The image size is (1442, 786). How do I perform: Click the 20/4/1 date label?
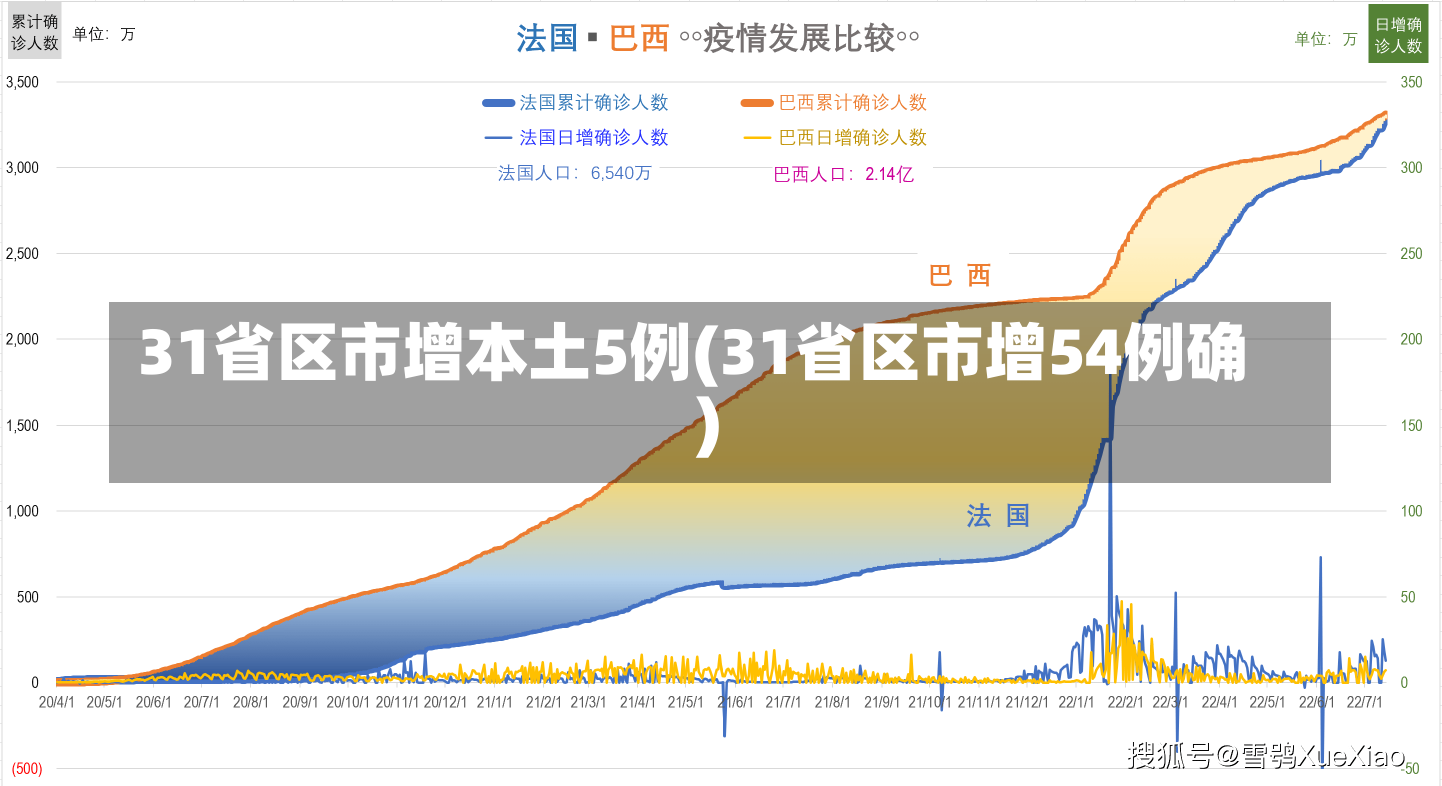point(56,702)
